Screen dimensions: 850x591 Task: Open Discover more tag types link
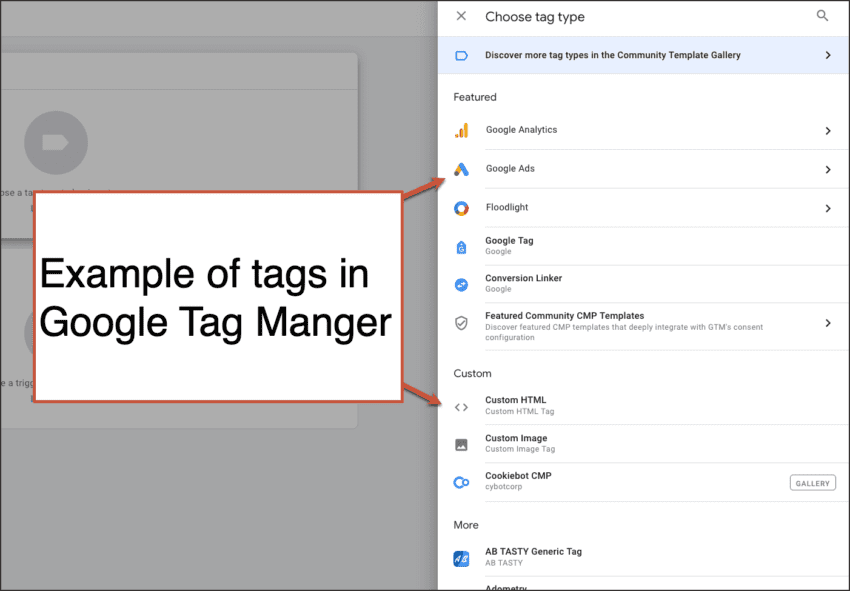tap(613, 55)
